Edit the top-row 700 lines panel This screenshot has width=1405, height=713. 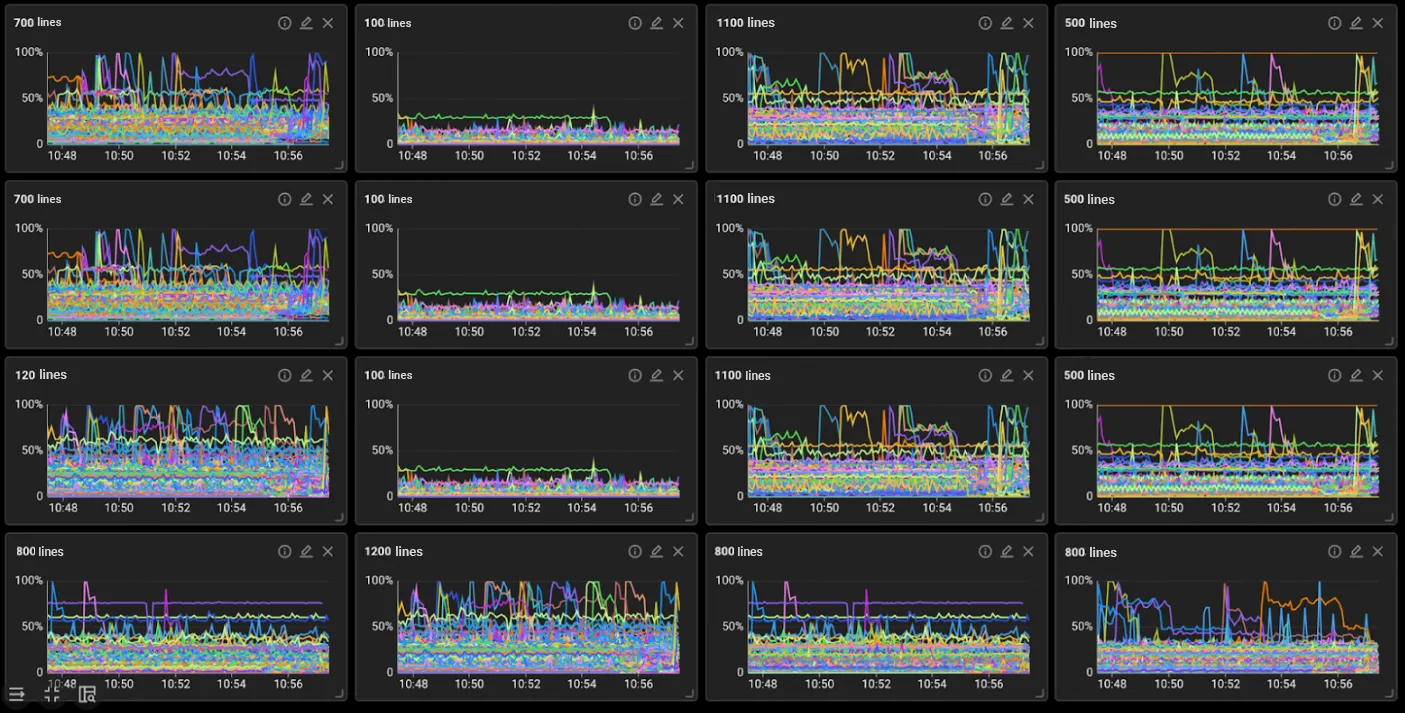[306, 23]
